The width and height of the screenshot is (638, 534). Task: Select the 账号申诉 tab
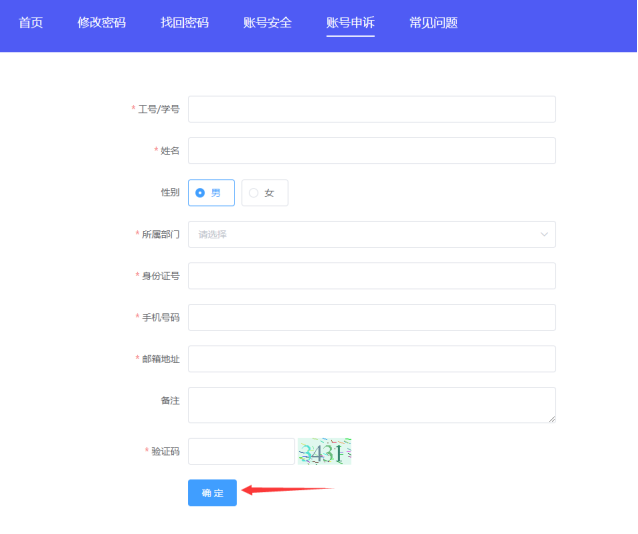point(350,22)
